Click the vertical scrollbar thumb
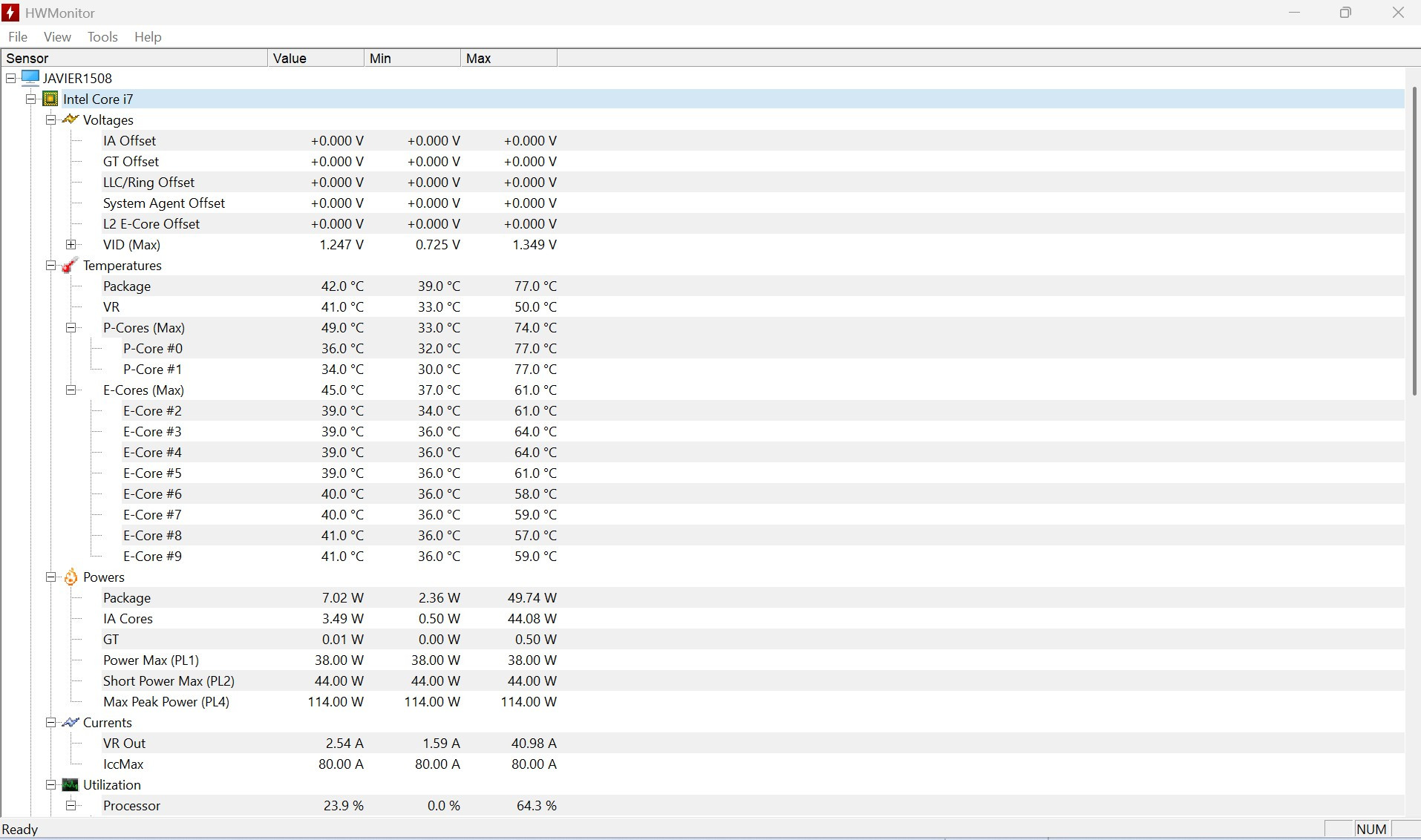Image resolution: width=1421 pixels, height=840 pixels. 1414,241
